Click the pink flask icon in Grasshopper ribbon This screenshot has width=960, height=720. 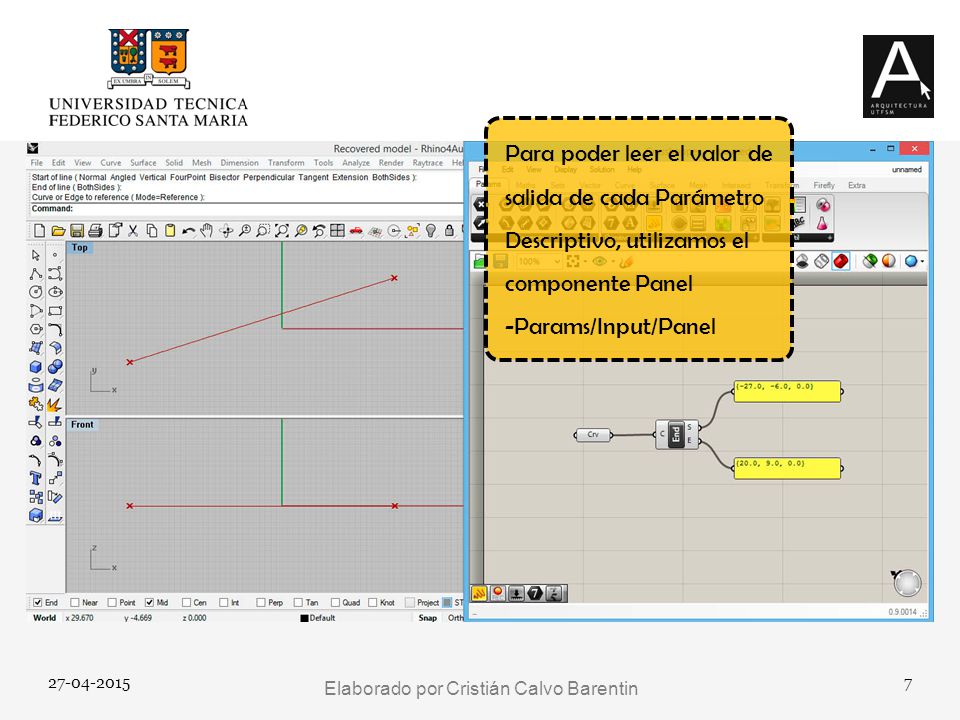[822, 223]
